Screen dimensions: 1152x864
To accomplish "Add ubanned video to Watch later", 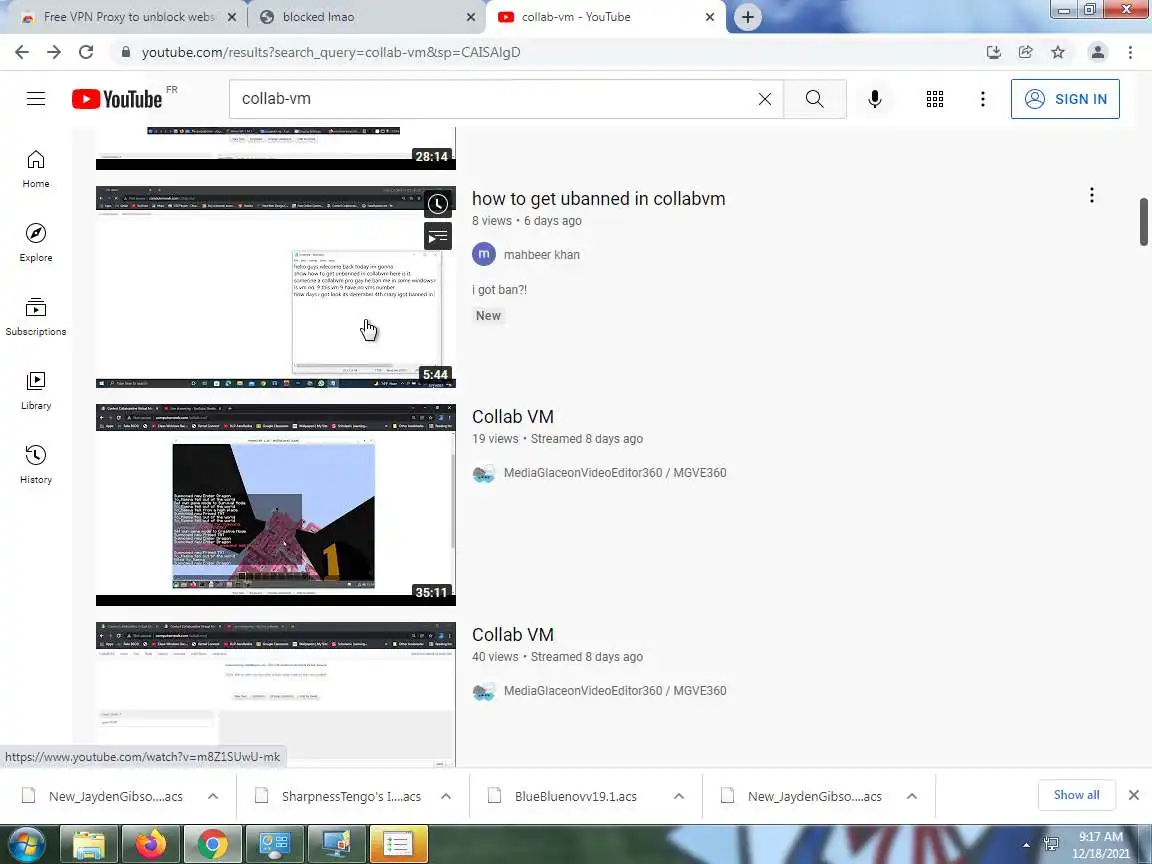I will point(438,204).
